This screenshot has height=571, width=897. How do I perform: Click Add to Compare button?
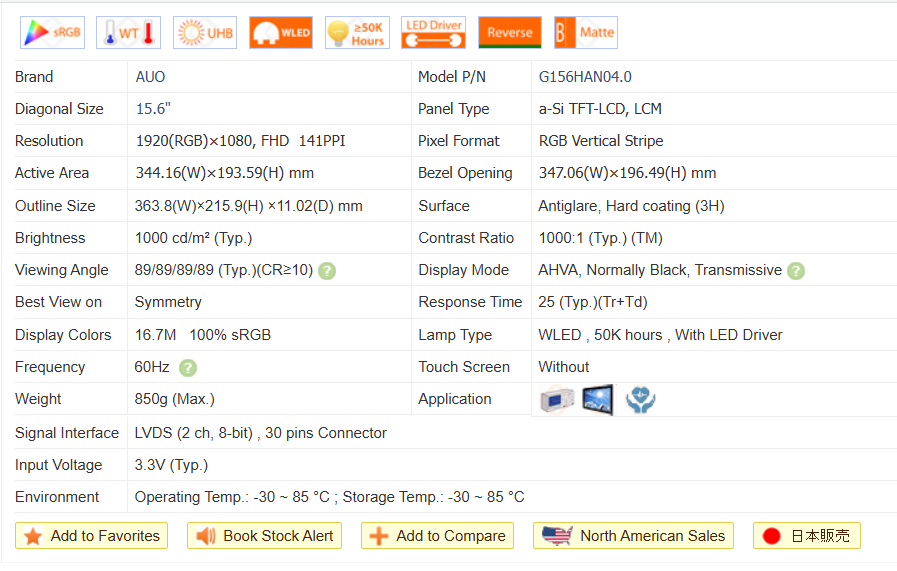click(437, 536)
